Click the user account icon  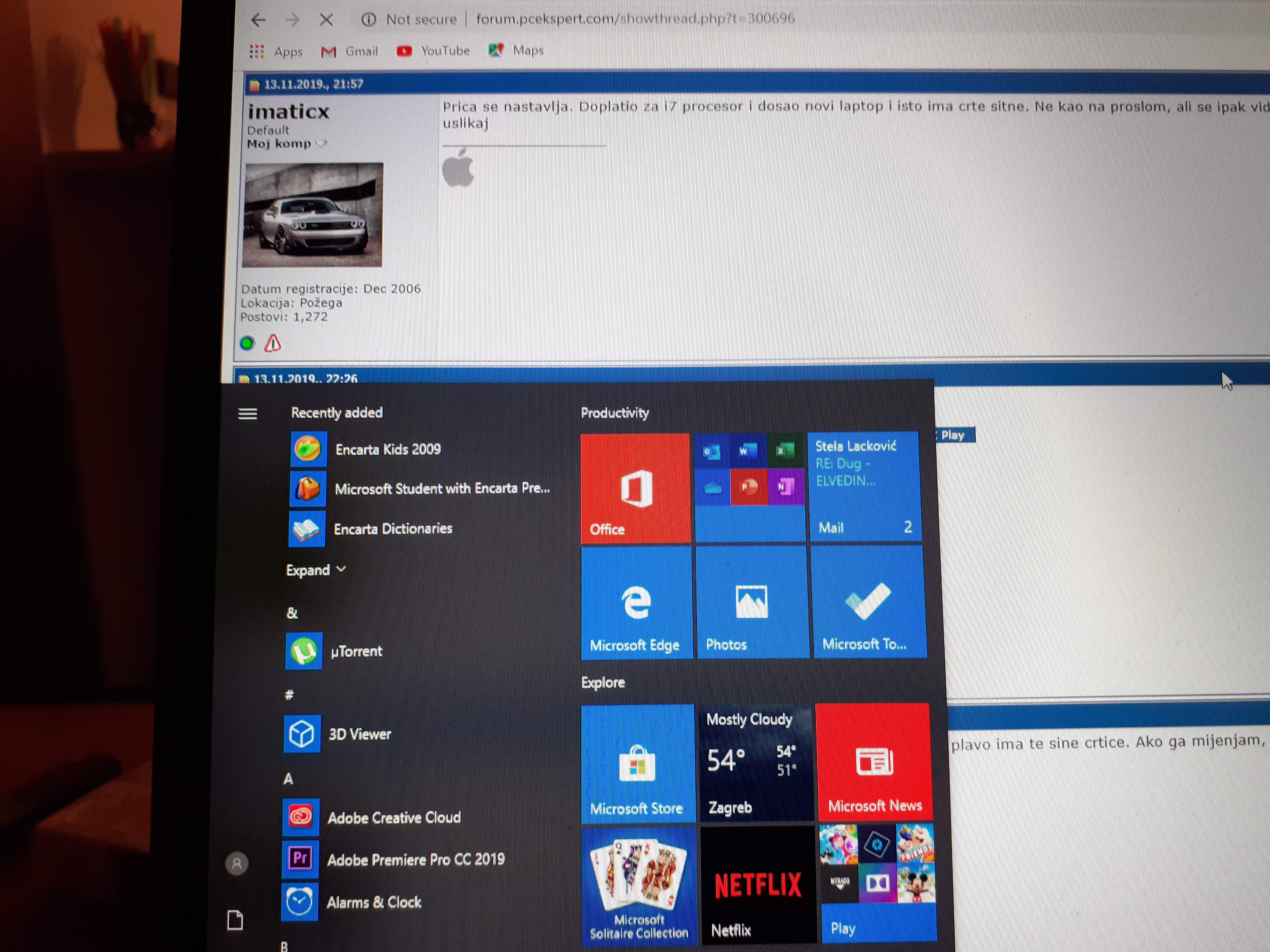237,863
